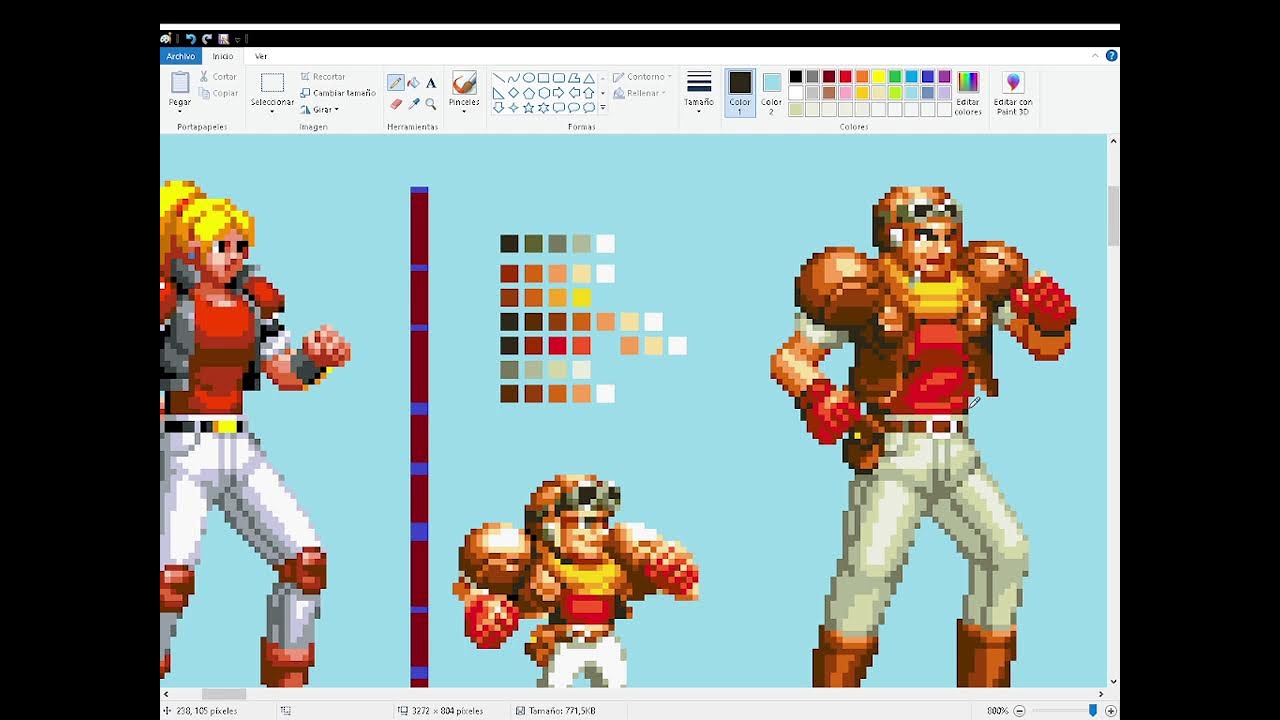The width and height of the screenshot is (1280, 720).
Task: Select the Magnifier tool
Action: 431,104
